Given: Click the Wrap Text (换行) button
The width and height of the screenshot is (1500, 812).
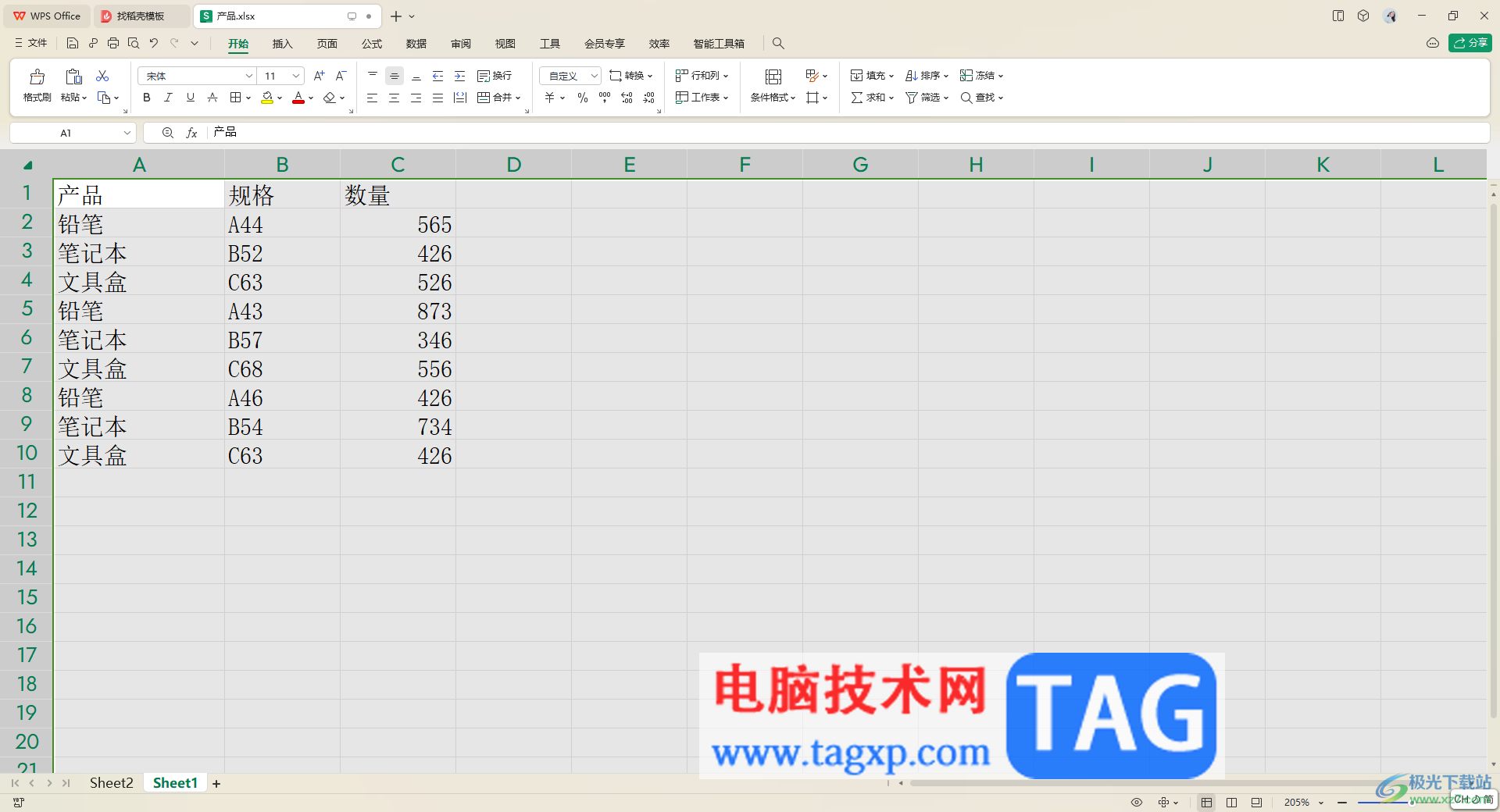Looking at the screenshot, I should (x=495, y=76).
